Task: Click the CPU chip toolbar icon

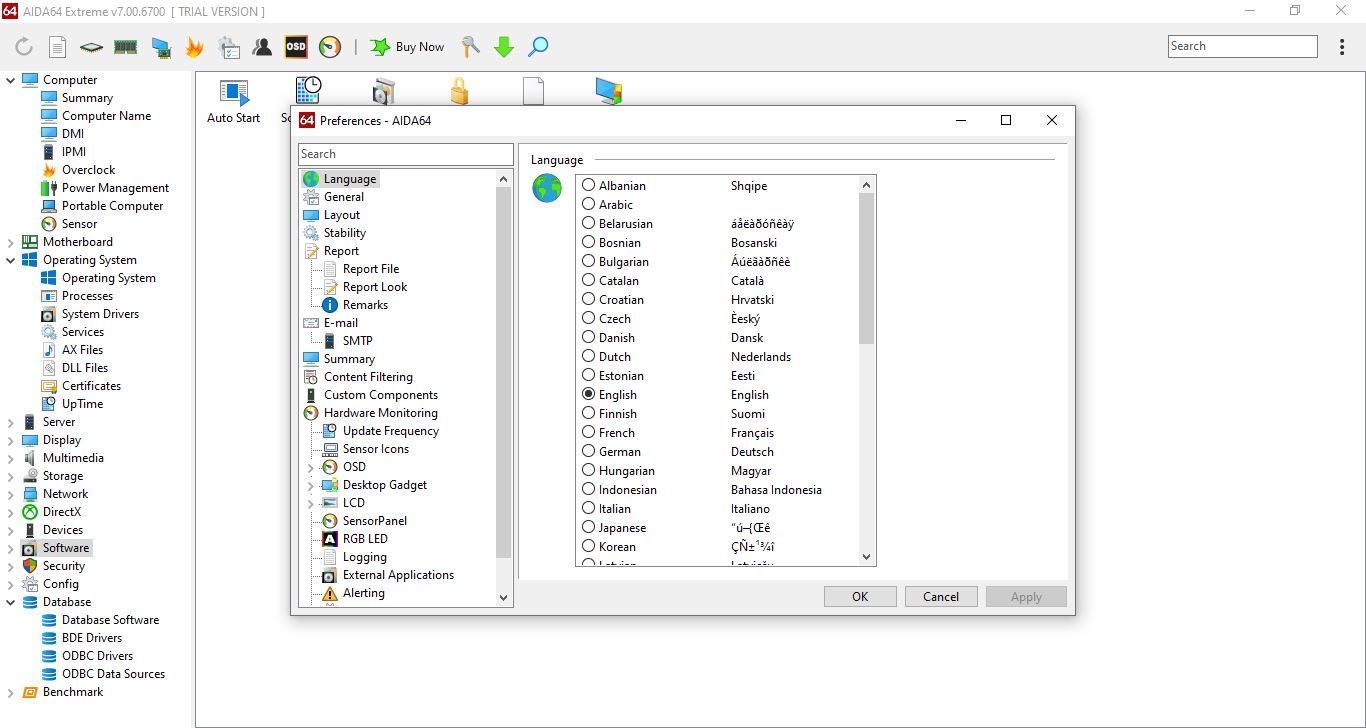Action: pyautogui.click(x=91, y=46)
